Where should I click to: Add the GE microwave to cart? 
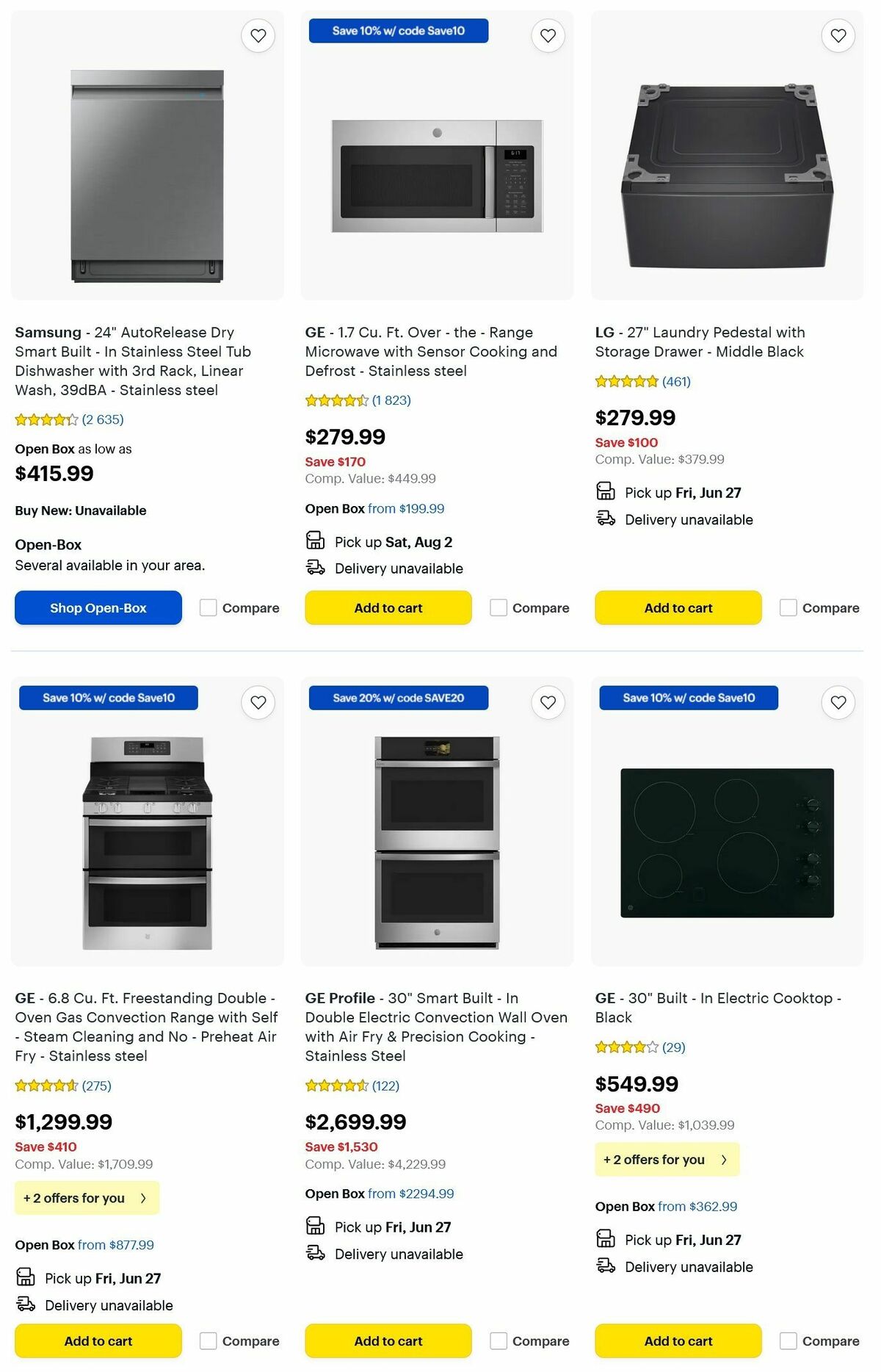tap(388, 607)
